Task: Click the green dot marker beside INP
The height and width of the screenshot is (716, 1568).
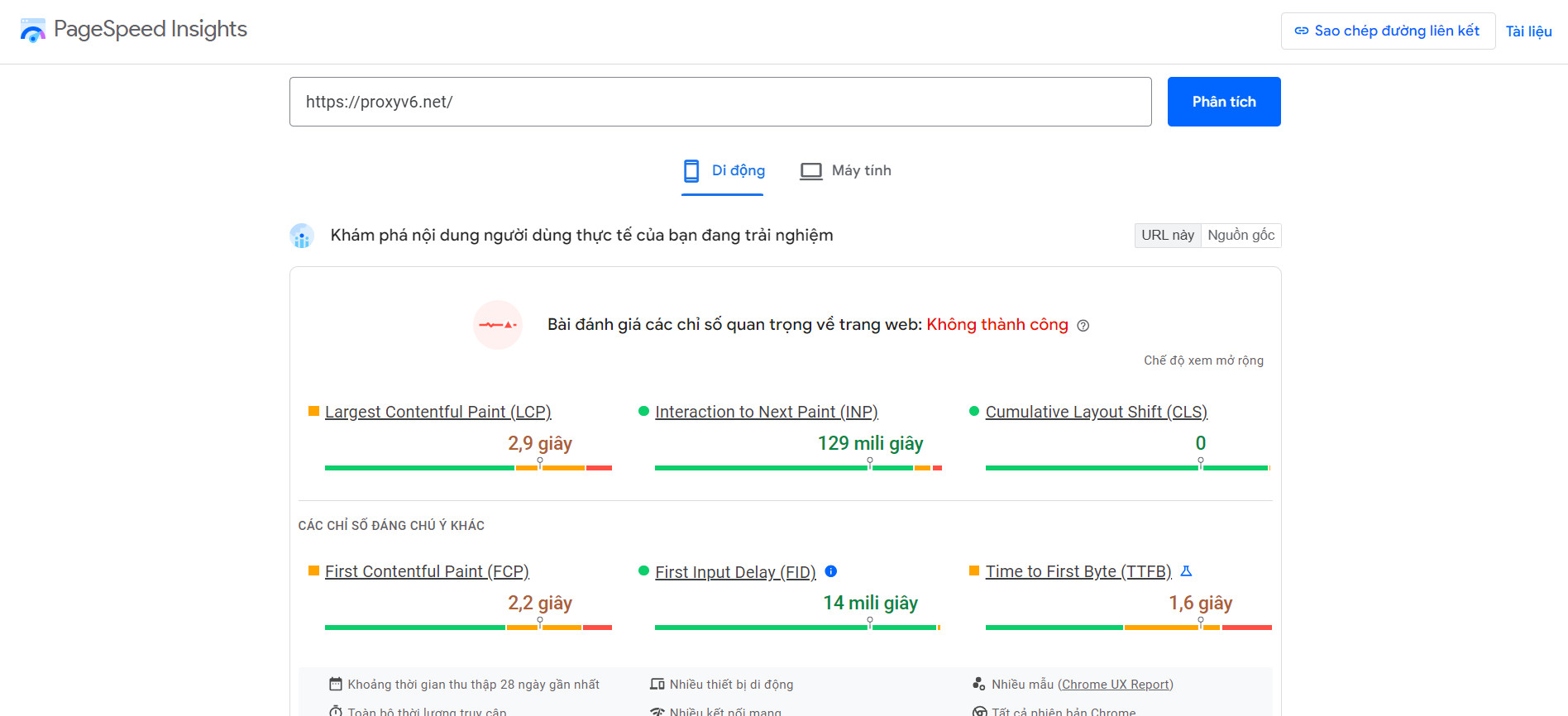Action: point(643,411)
